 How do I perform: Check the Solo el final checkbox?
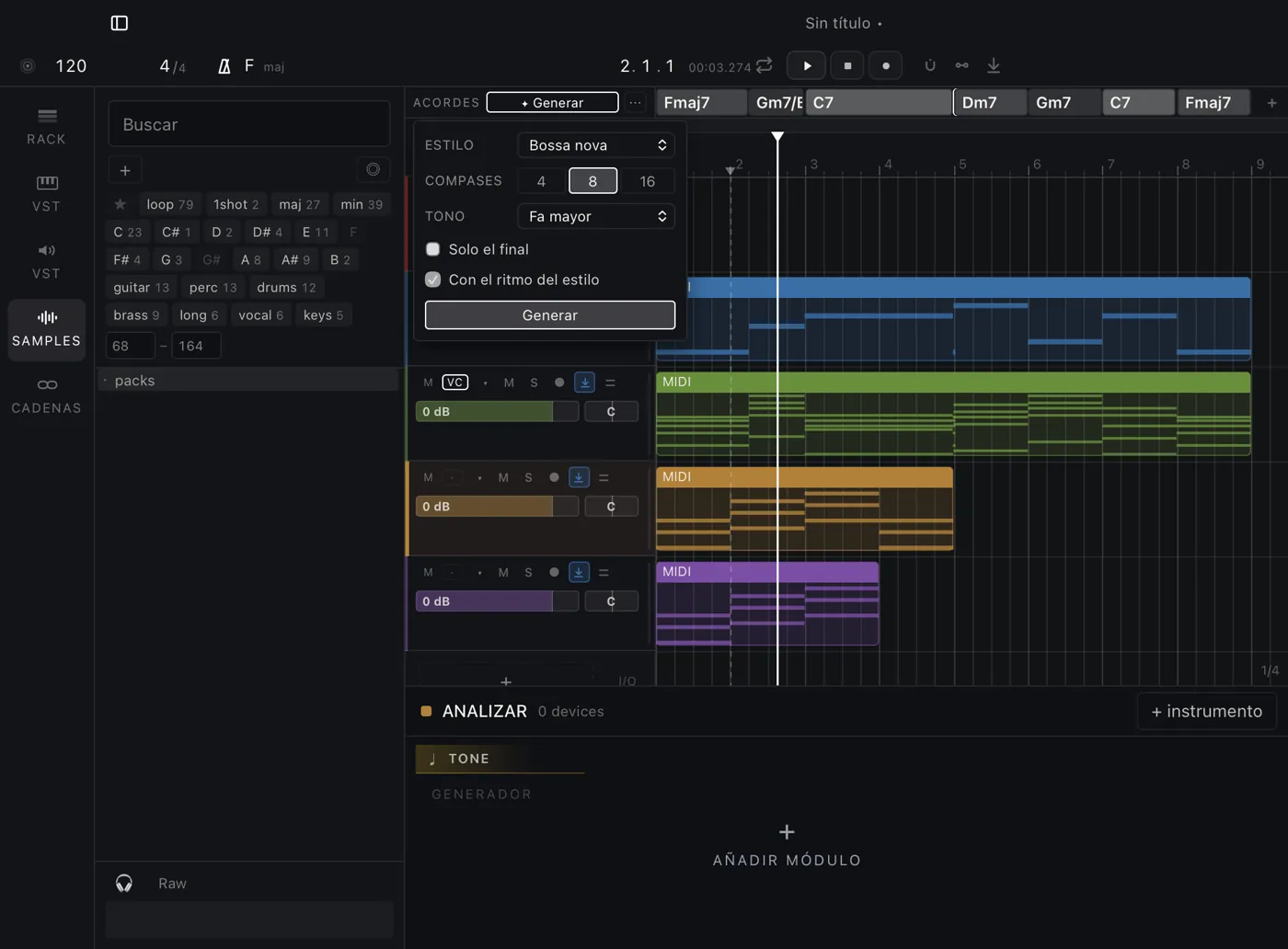432,249
